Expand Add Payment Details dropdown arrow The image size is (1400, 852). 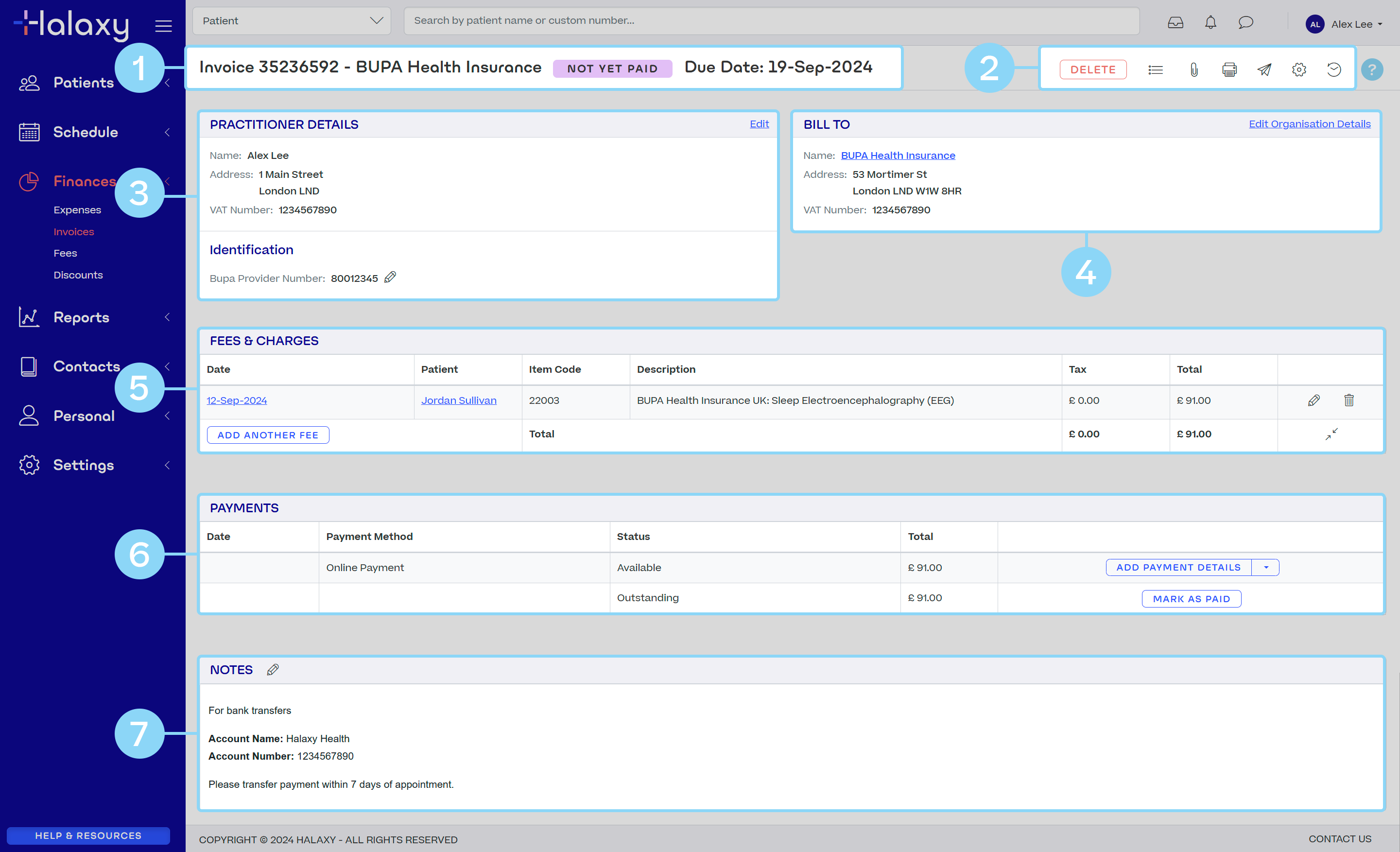point(1265,567)
